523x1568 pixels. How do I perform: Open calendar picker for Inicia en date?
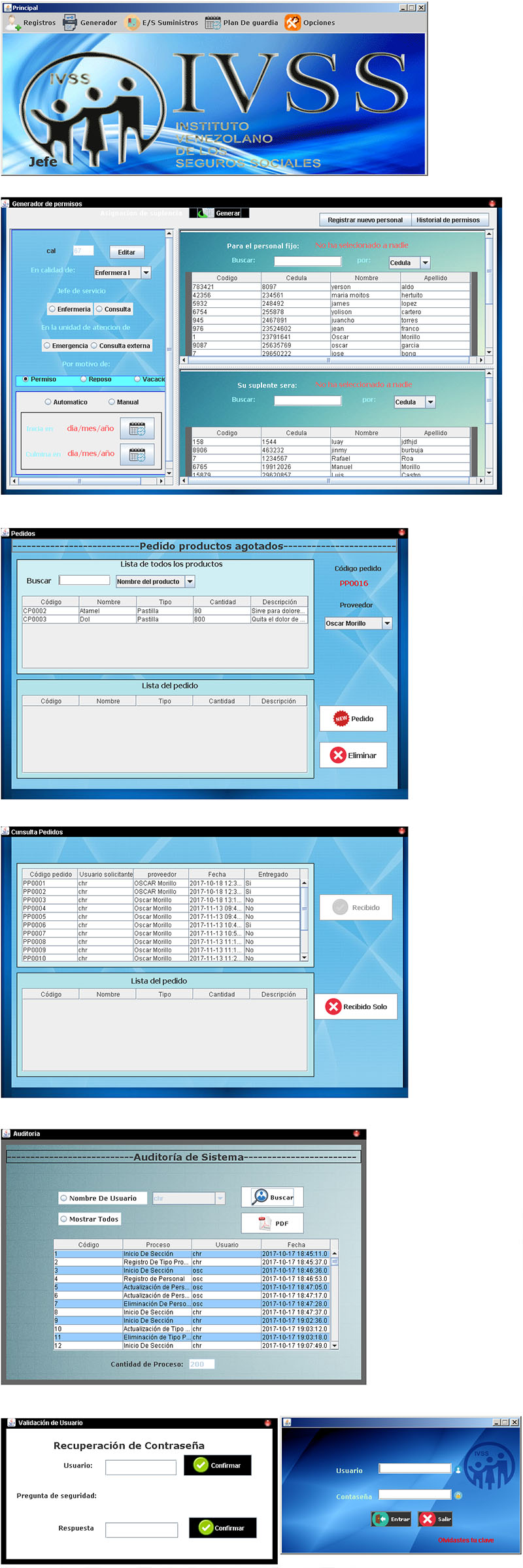coord(137,429)
